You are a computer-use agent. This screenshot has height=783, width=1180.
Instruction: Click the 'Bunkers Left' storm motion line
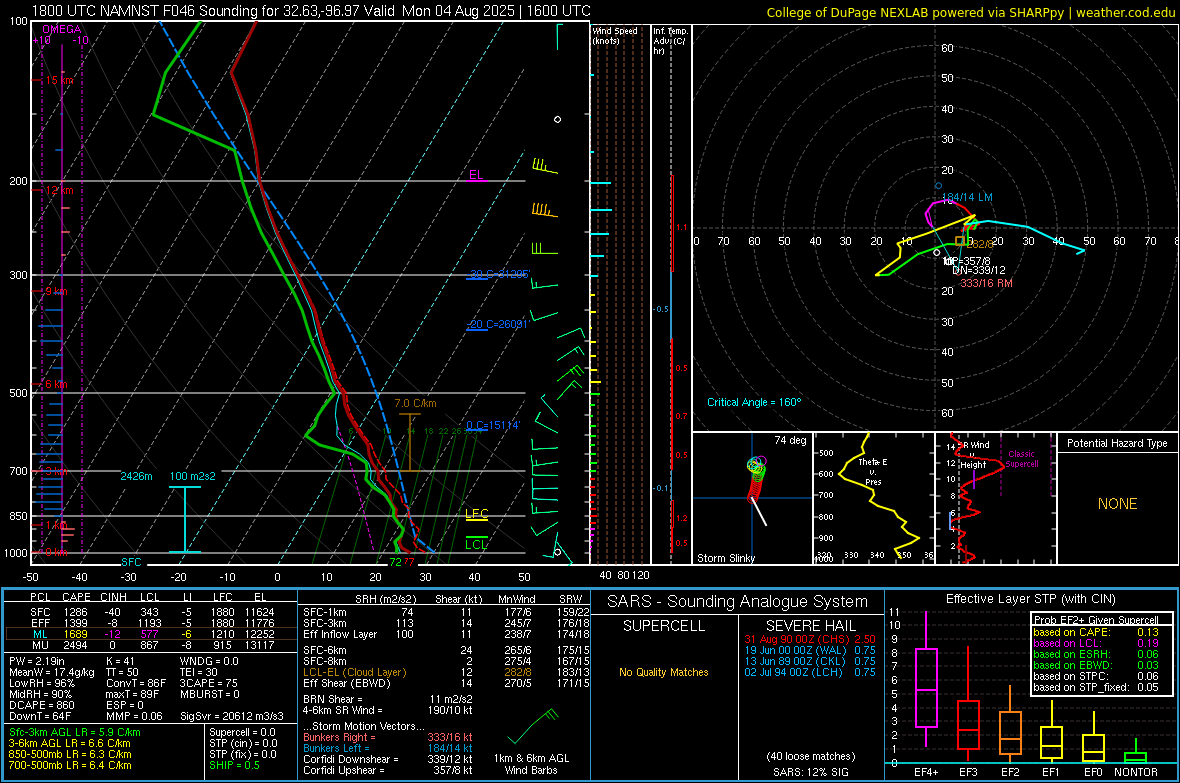(388, 748)
